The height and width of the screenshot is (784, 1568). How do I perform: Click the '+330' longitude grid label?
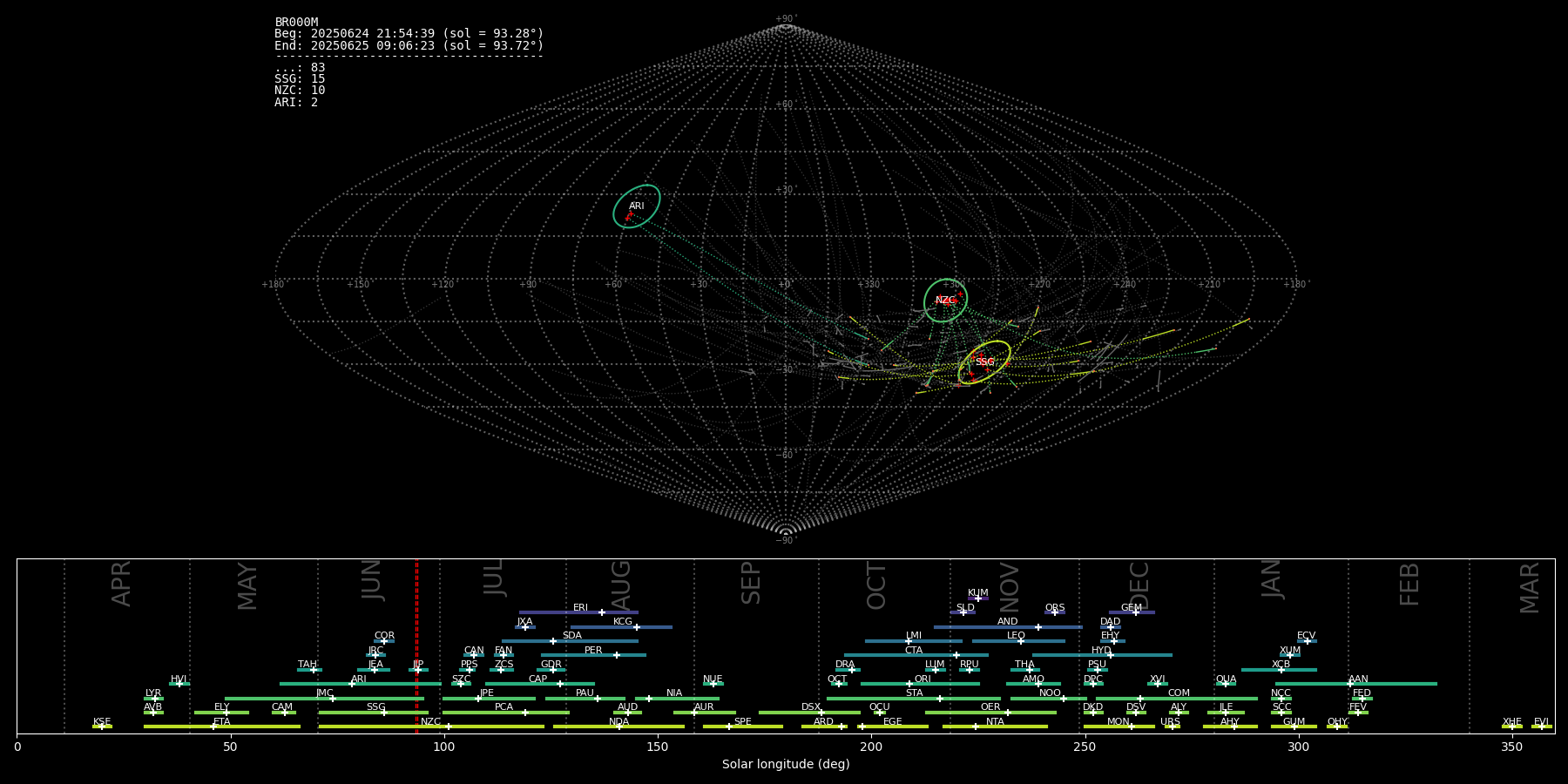pyautogui.click(x=868, y=285)
